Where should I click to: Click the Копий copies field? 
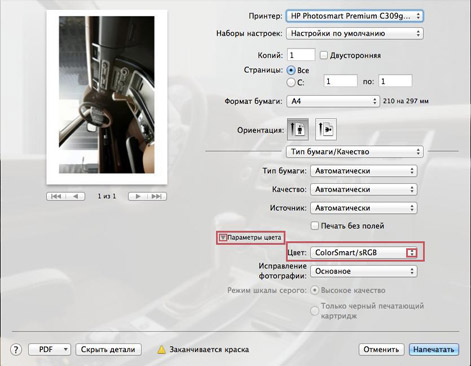point(301,55)
